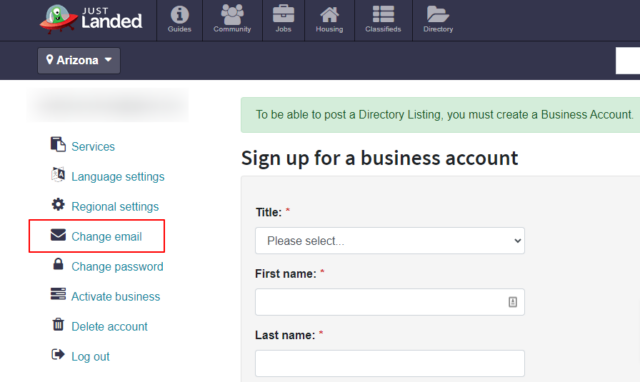This screenshot has width=640, height=382.
Task: Expand the Arizona location dropdown
Action: pos(79,60)
